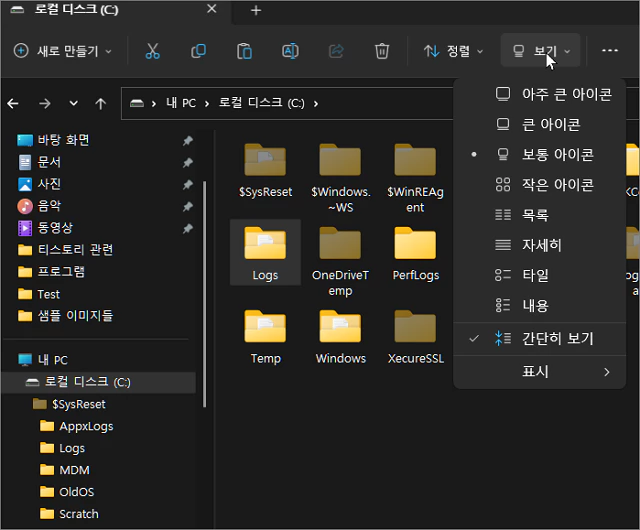640x530 pixels.
Task: Expand the 표시 submenu
Action: [540, 372]
